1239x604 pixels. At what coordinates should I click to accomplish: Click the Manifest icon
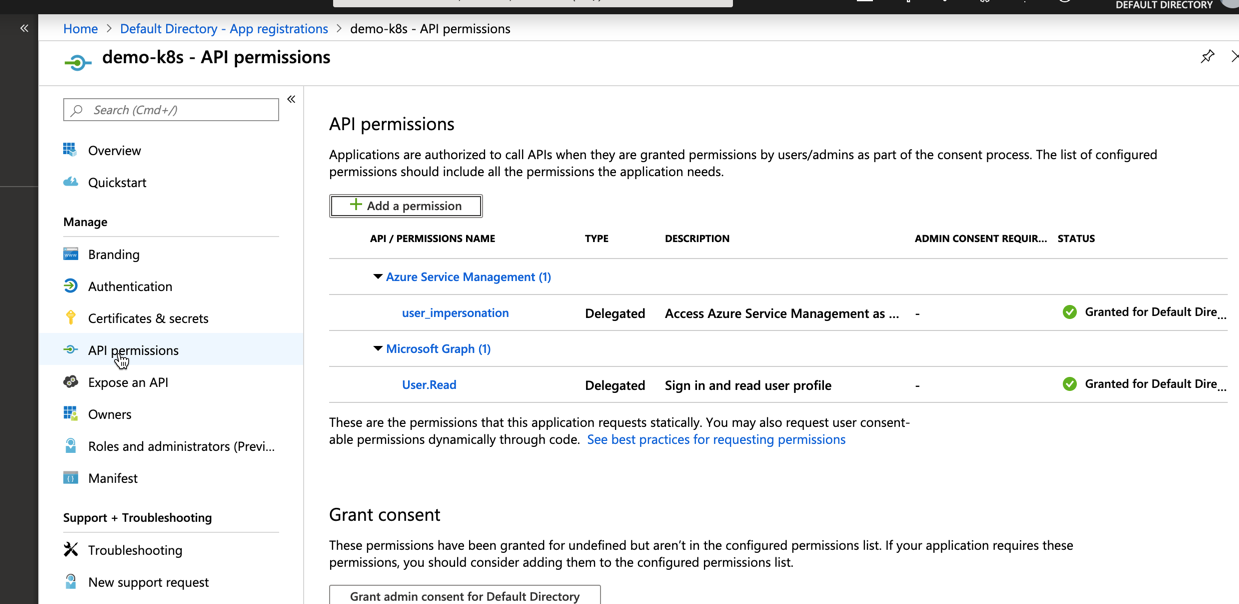[70, 478]
